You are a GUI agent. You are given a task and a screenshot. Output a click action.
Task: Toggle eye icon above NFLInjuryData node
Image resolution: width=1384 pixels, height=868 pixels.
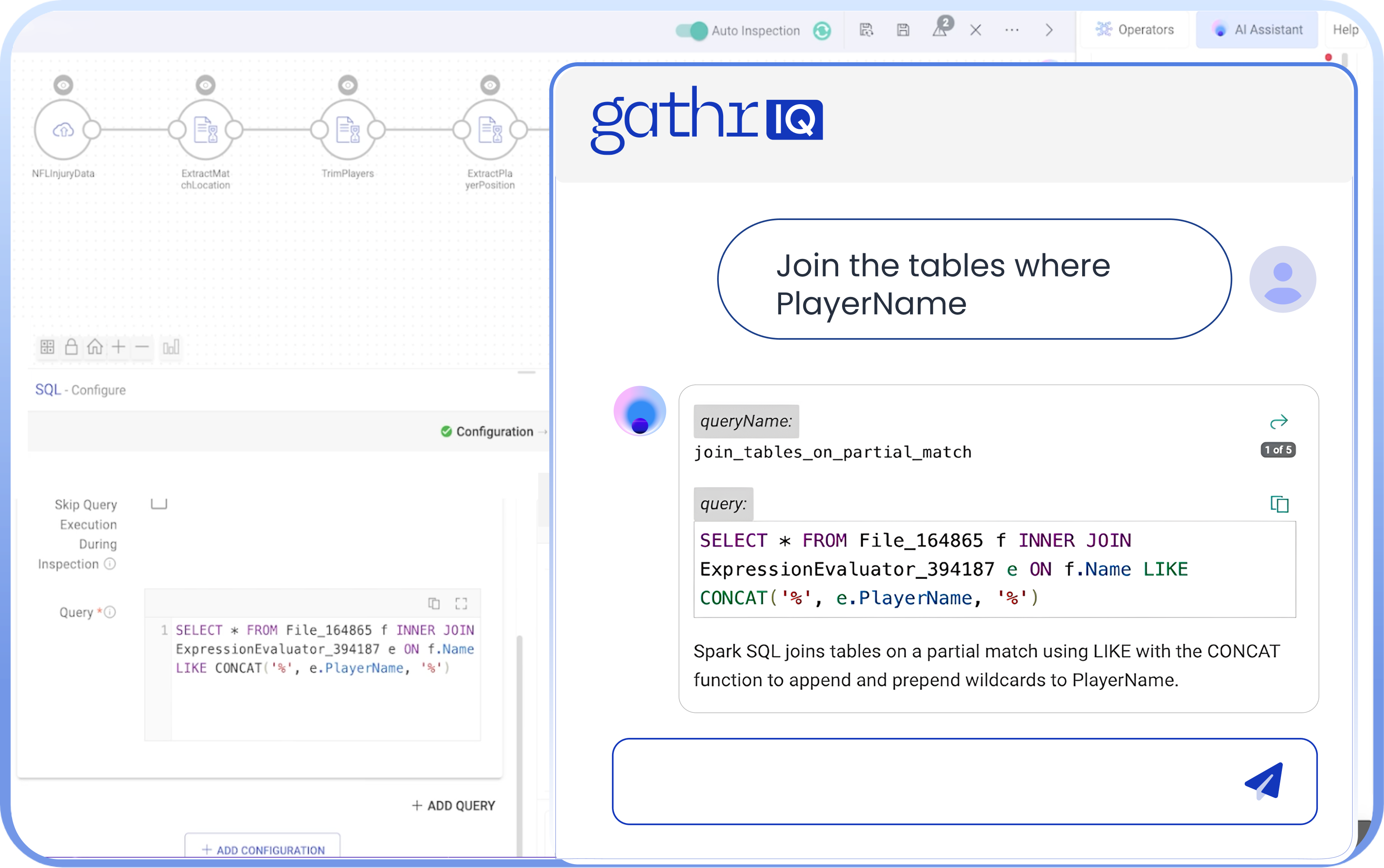point(63,86)
